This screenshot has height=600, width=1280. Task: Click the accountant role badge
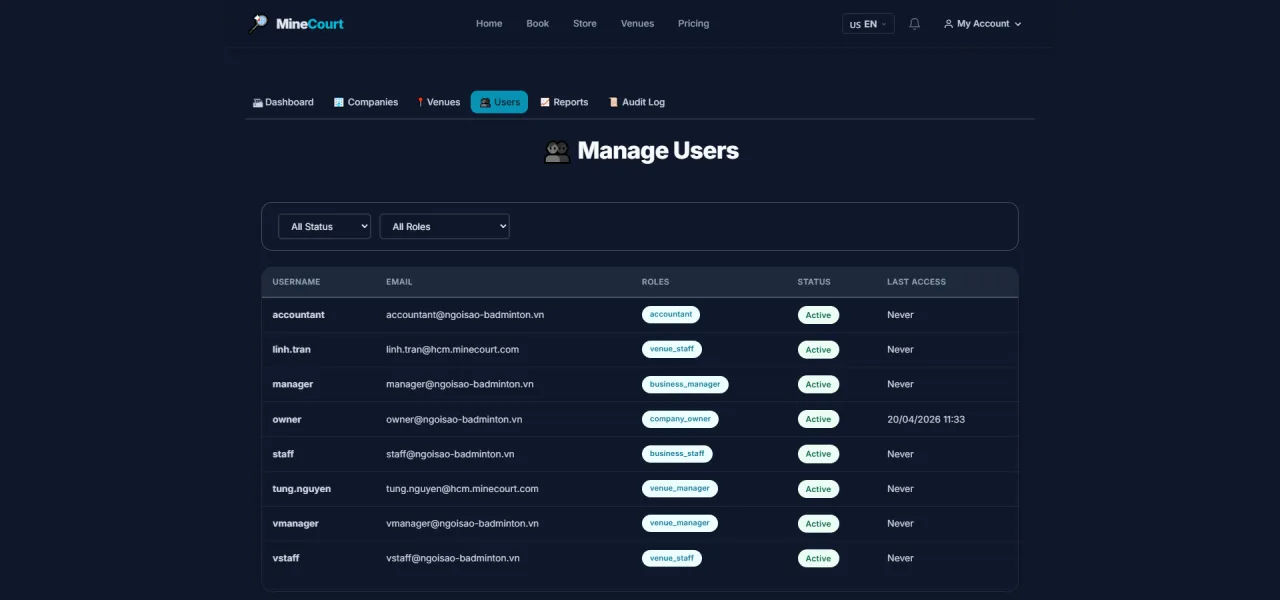pos(671,314)
